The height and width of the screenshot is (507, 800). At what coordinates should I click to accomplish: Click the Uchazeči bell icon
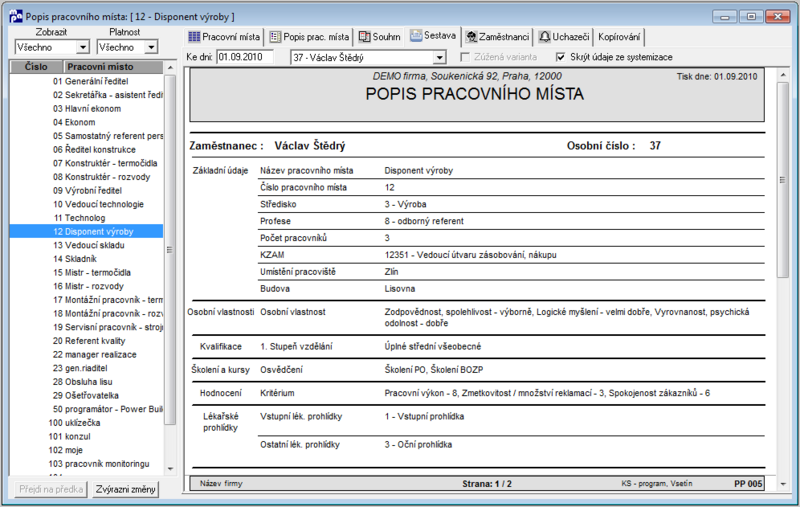point(545,37)
